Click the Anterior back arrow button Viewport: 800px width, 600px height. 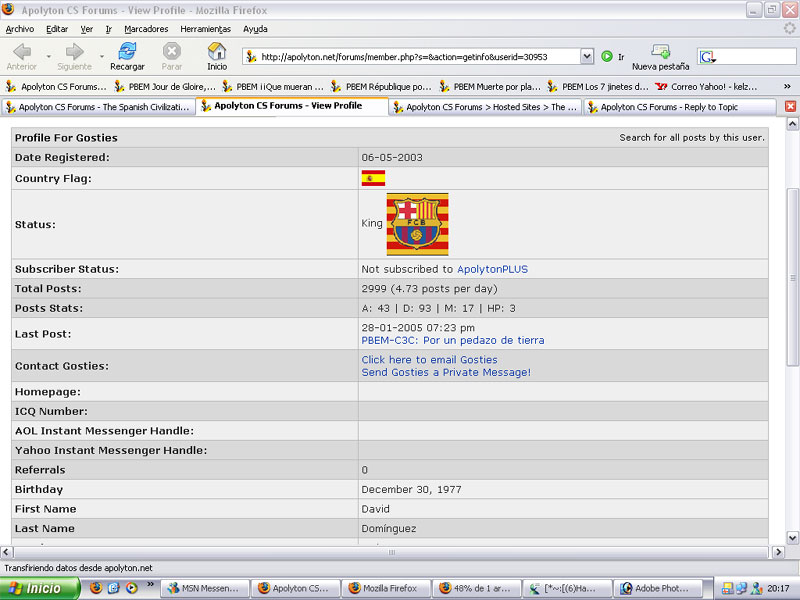tap(21, 52)
